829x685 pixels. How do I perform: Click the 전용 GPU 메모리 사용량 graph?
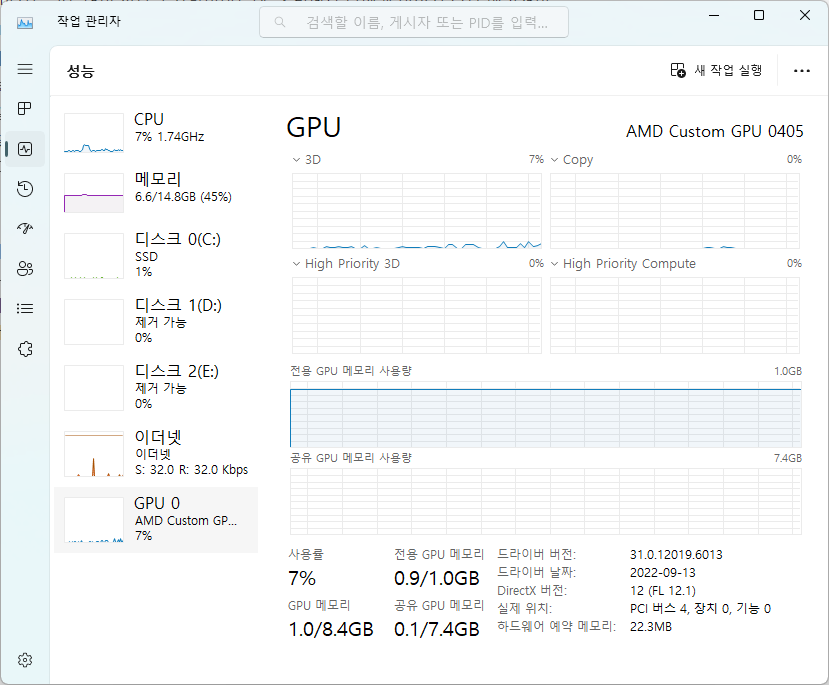click(546, 414)
